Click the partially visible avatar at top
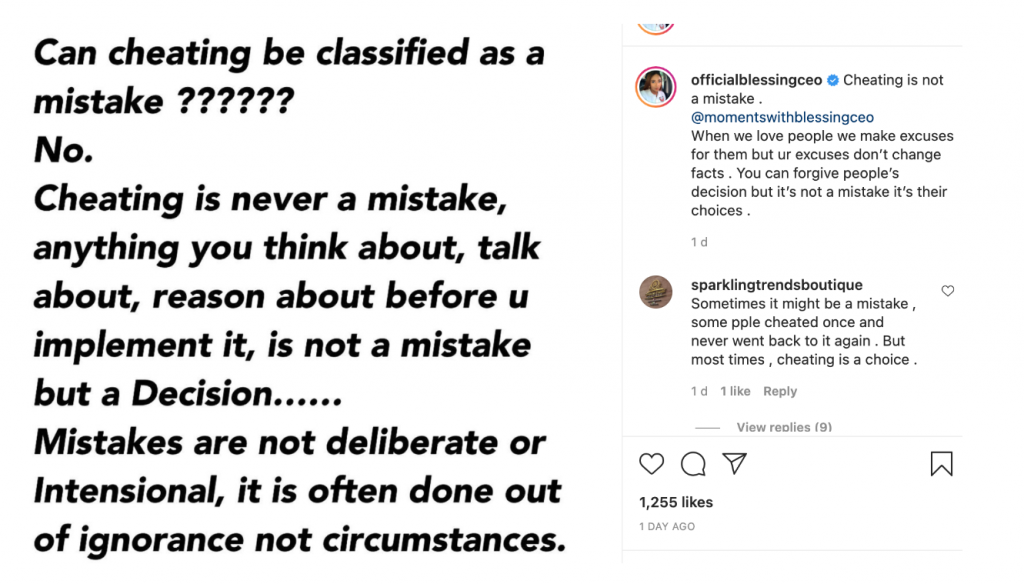The image size is (1024, 584). click(x=656, y=27)
